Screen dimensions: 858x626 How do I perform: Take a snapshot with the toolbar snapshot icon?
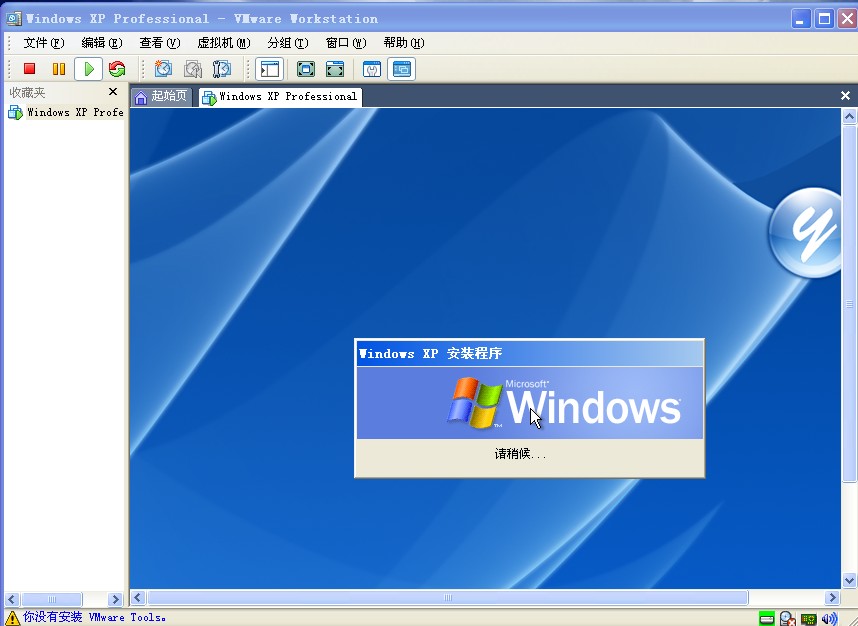pyautogui.click(x=164, y=69)
